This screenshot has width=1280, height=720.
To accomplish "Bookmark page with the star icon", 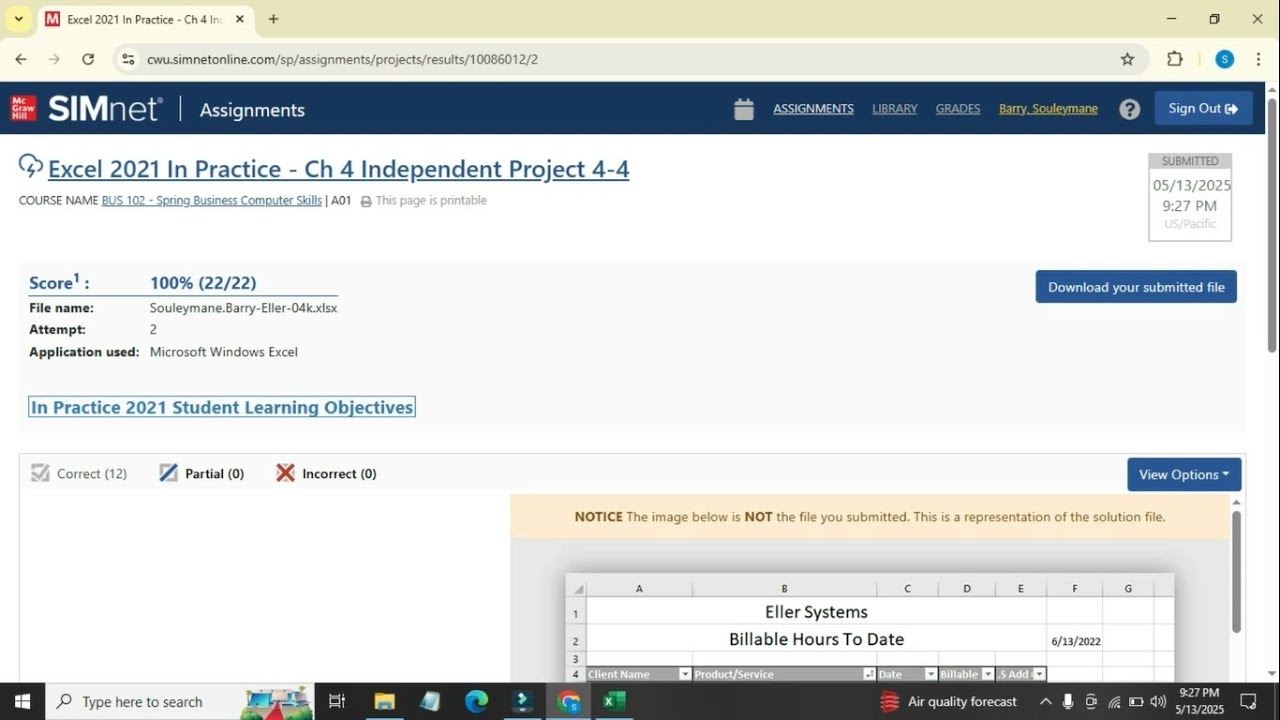I will 1127,59.
